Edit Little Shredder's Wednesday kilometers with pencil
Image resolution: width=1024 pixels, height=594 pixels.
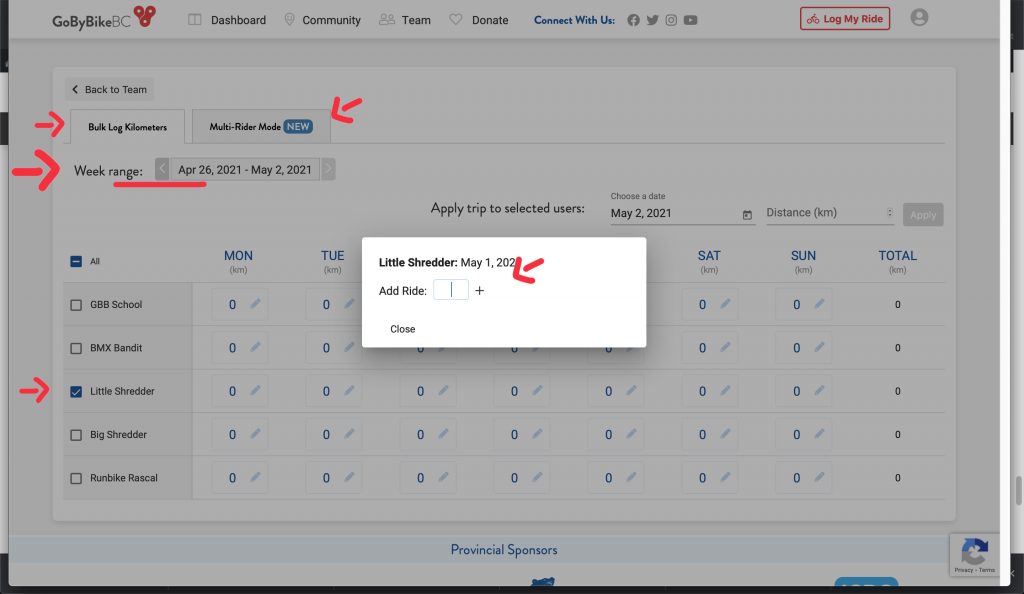(443, 390)
